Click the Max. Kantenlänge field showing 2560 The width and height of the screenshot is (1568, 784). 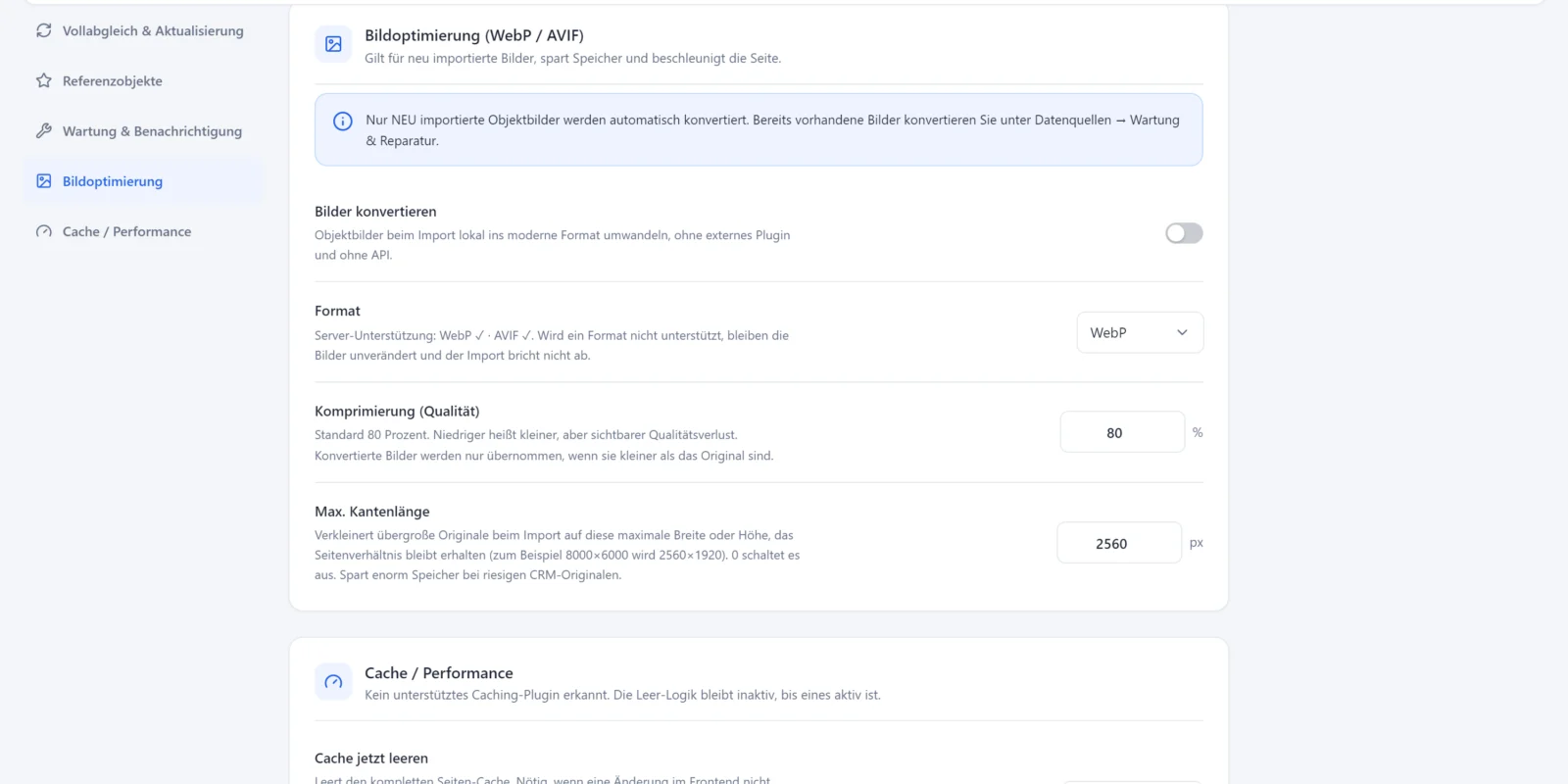(x=1119, y=543)
